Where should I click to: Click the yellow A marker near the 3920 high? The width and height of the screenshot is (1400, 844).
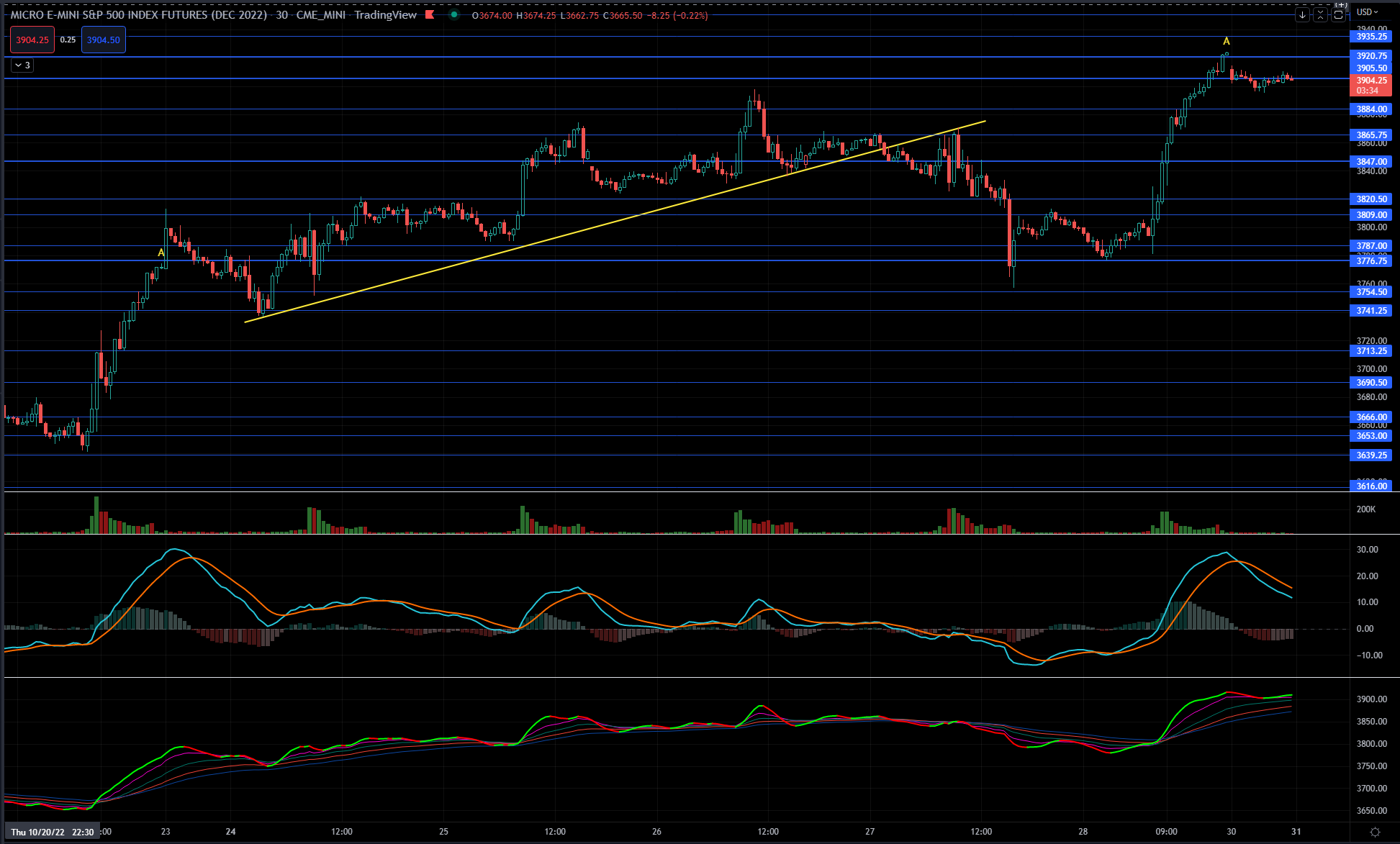1227,41
